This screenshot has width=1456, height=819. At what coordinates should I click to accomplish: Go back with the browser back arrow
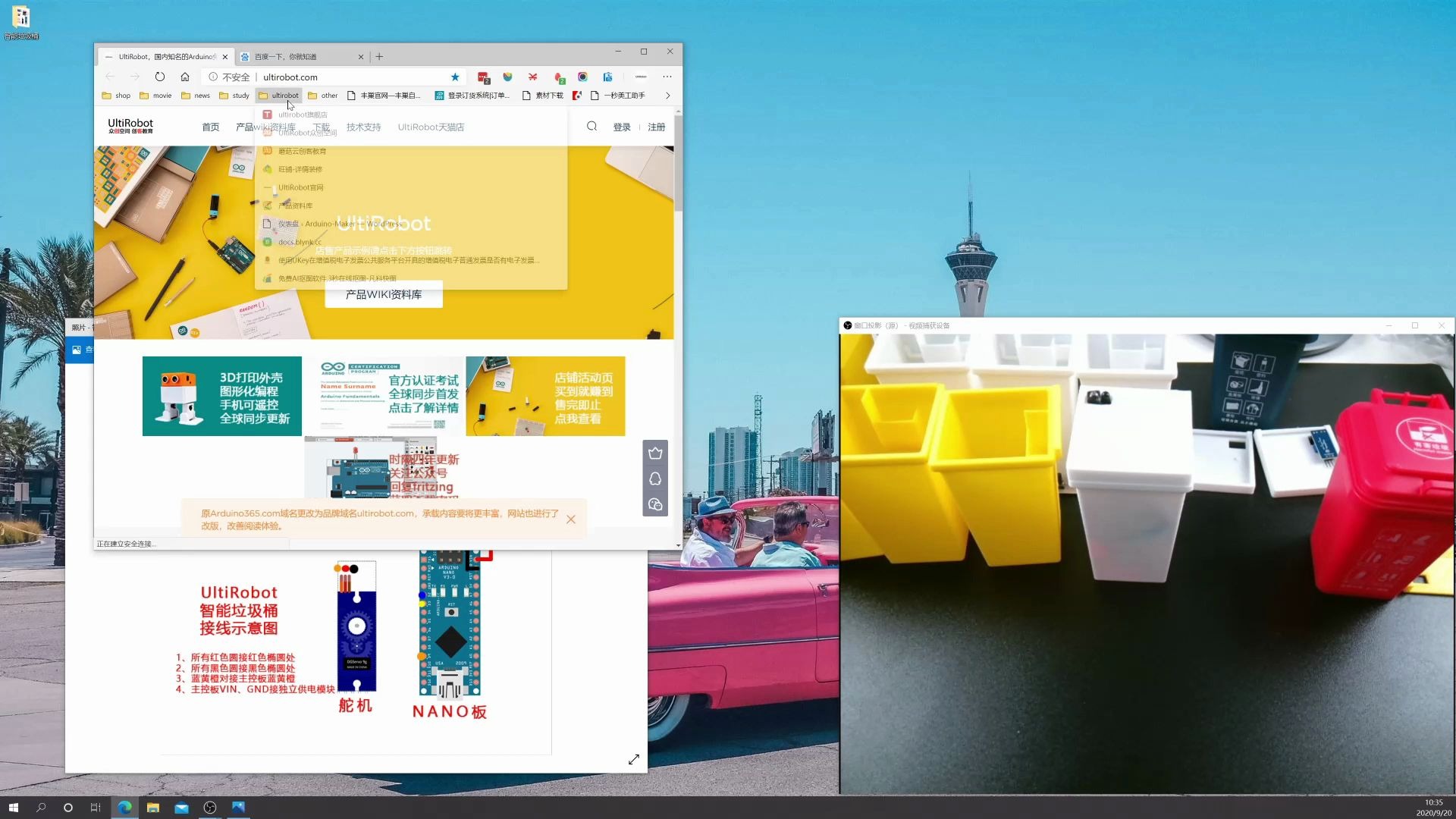[x=110, y=77]
